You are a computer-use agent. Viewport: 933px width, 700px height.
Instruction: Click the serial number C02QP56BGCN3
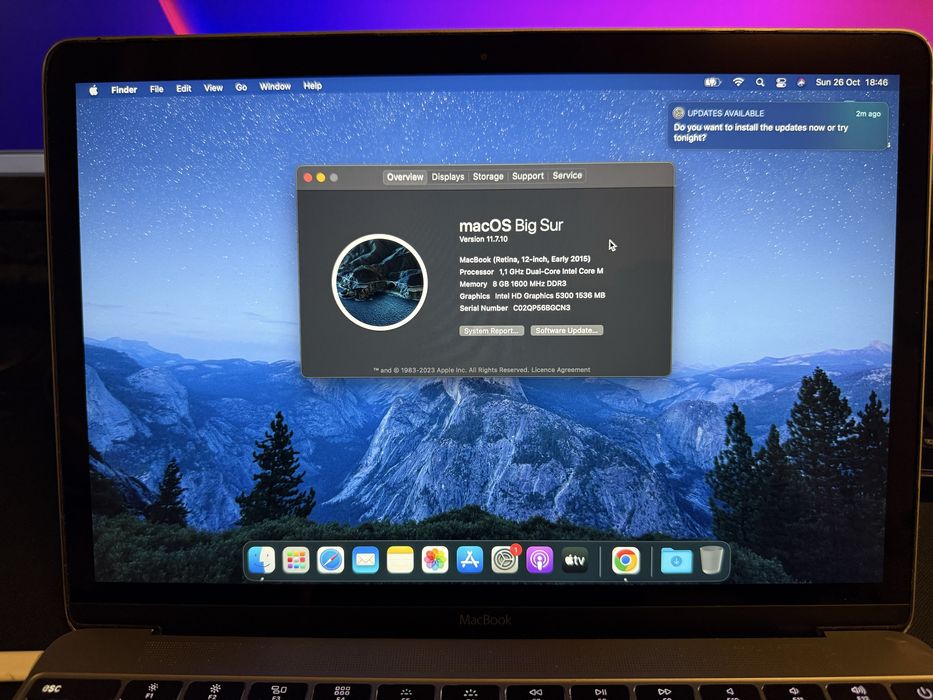tap(541, 308)
